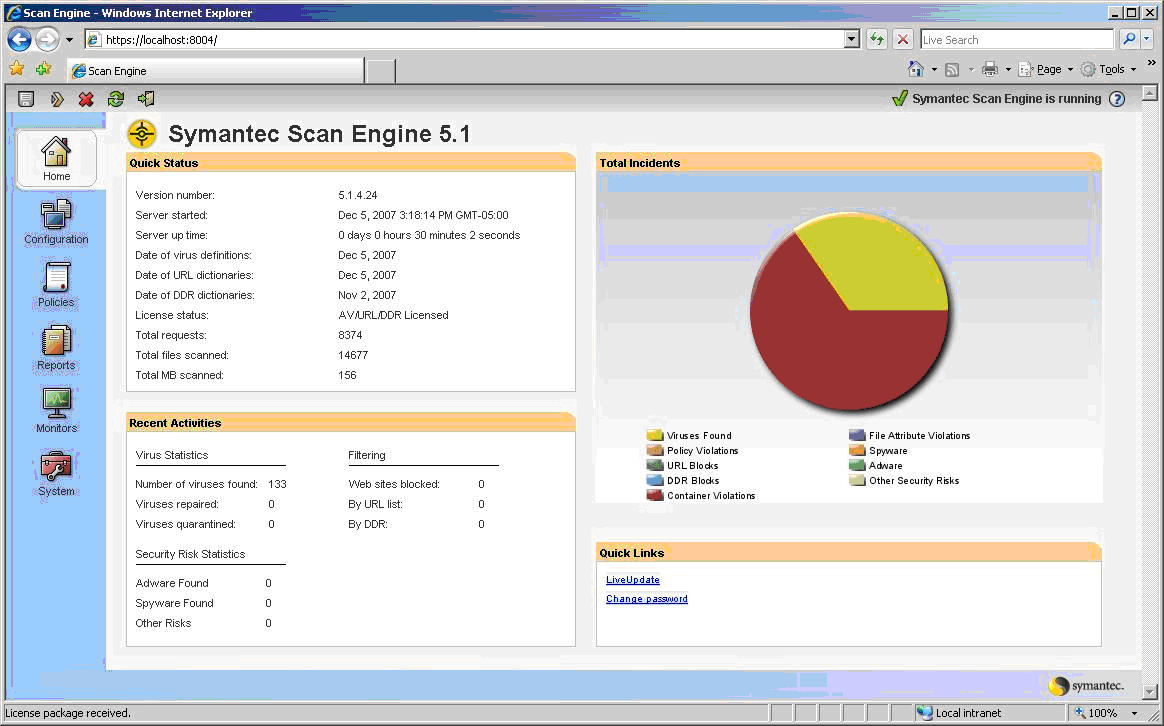Click the Print icon in the command bar
This screenshot has width=1164, height=726.
coord(990,70)
